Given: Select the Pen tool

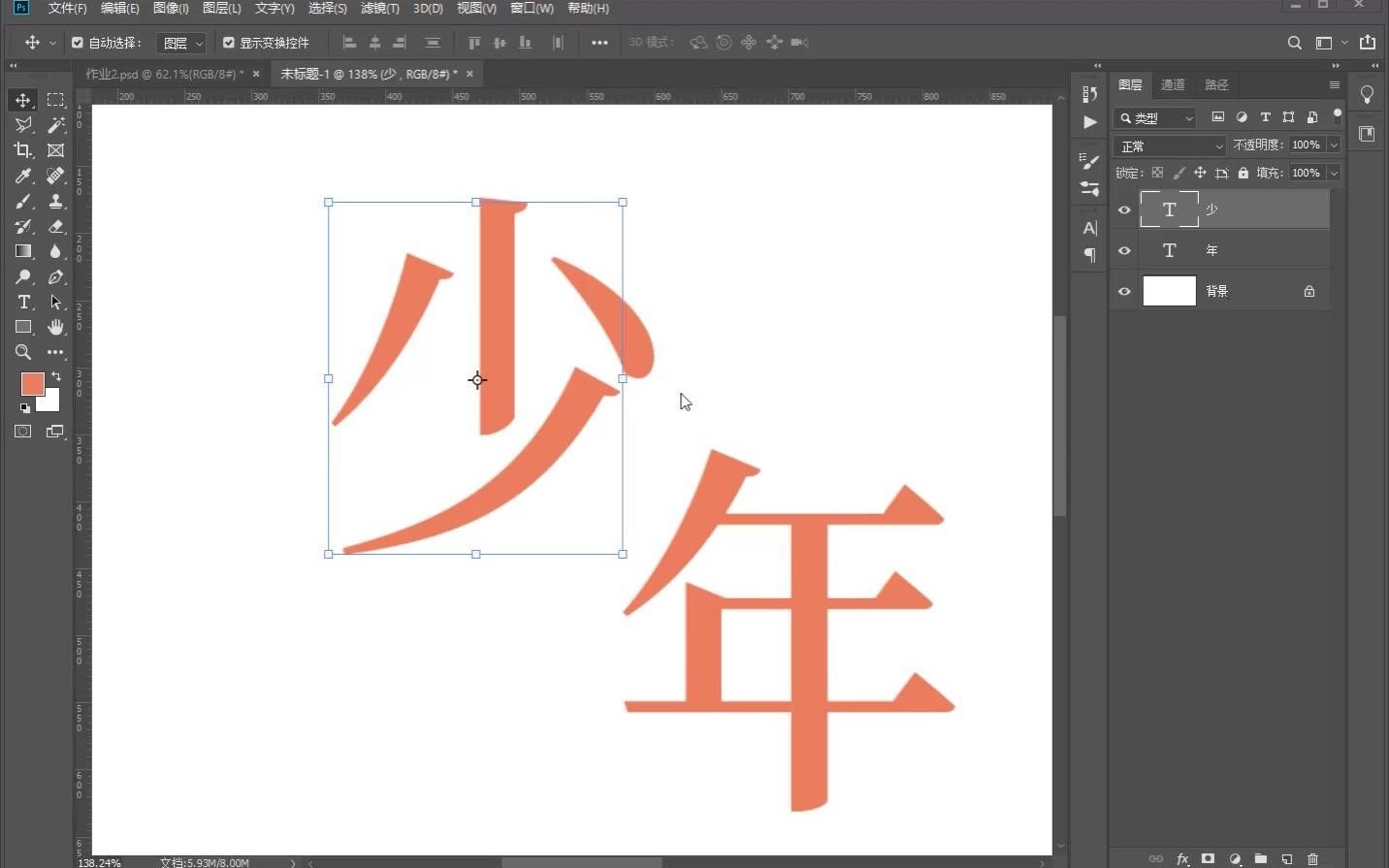Looking at the screenshot, I should coord(55,276).
